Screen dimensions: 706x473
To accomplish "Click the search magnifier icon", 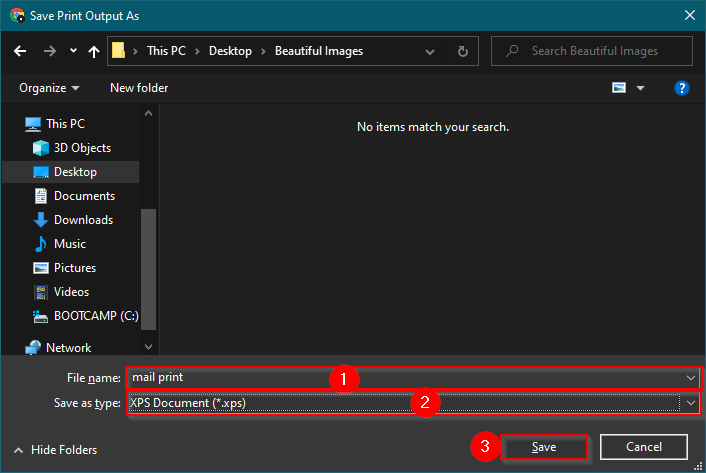I will pos(512,51).
